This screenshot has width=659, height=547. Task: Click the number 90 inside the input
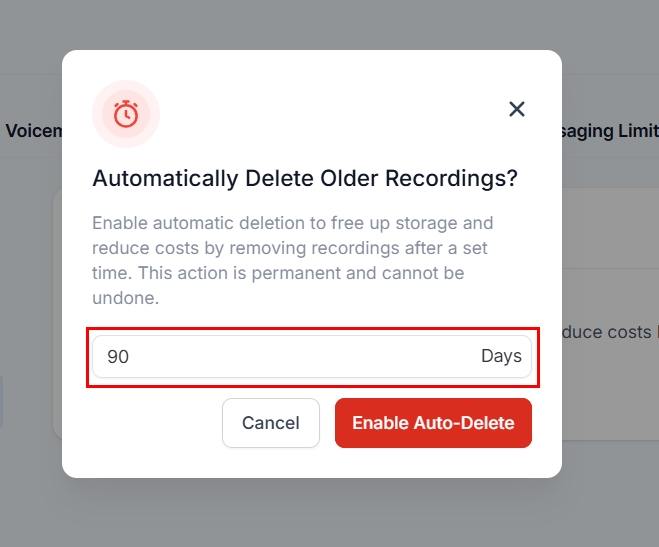(x=118, y=357)
